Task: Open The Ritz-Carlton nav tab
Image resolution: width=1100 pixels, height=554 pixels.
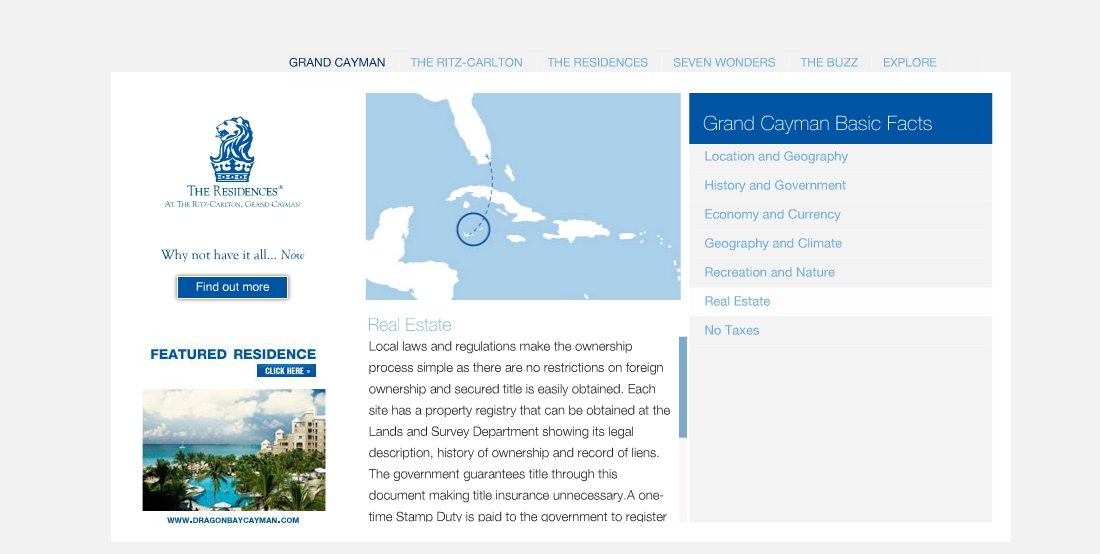Action: tap(466, 62)
